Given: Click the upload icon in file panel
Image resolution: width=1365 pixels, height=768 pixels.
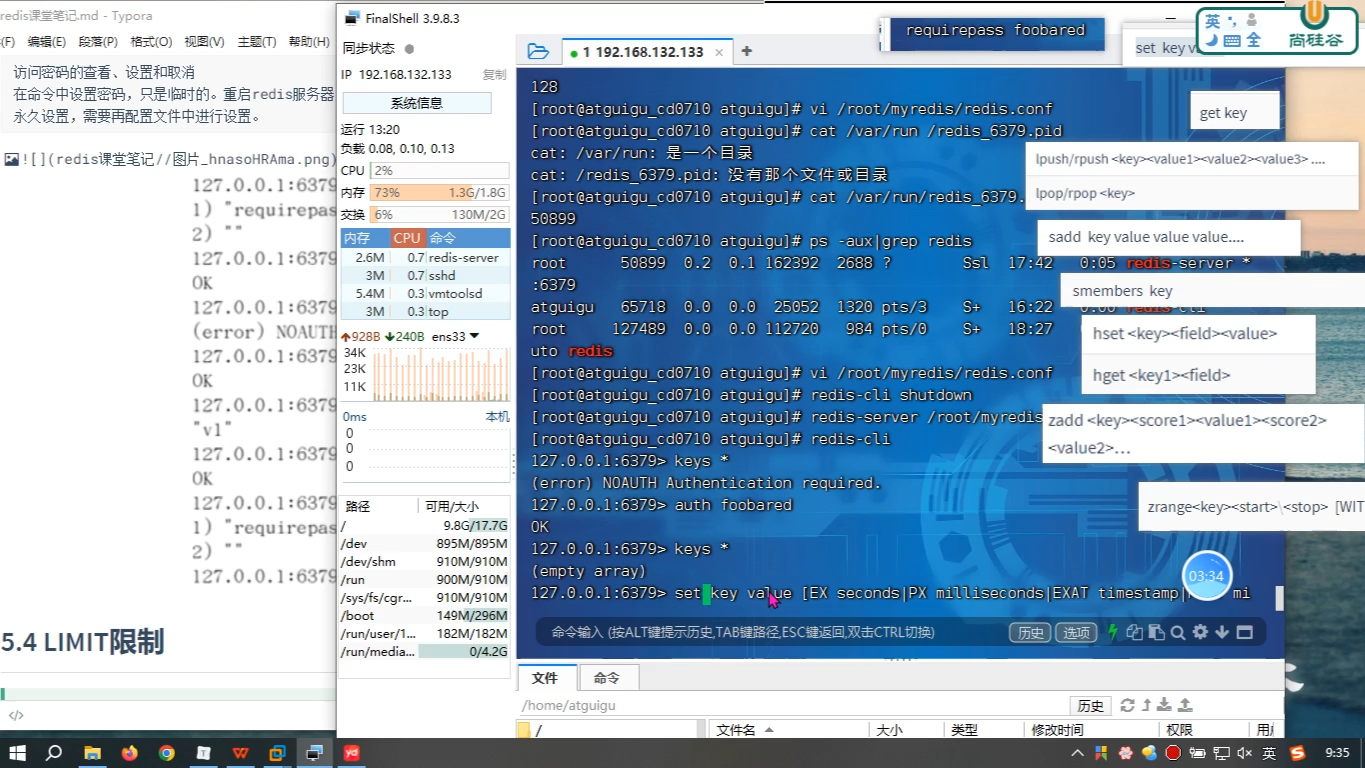Looking at the screenshot, I should click(x=1185, y=705).
